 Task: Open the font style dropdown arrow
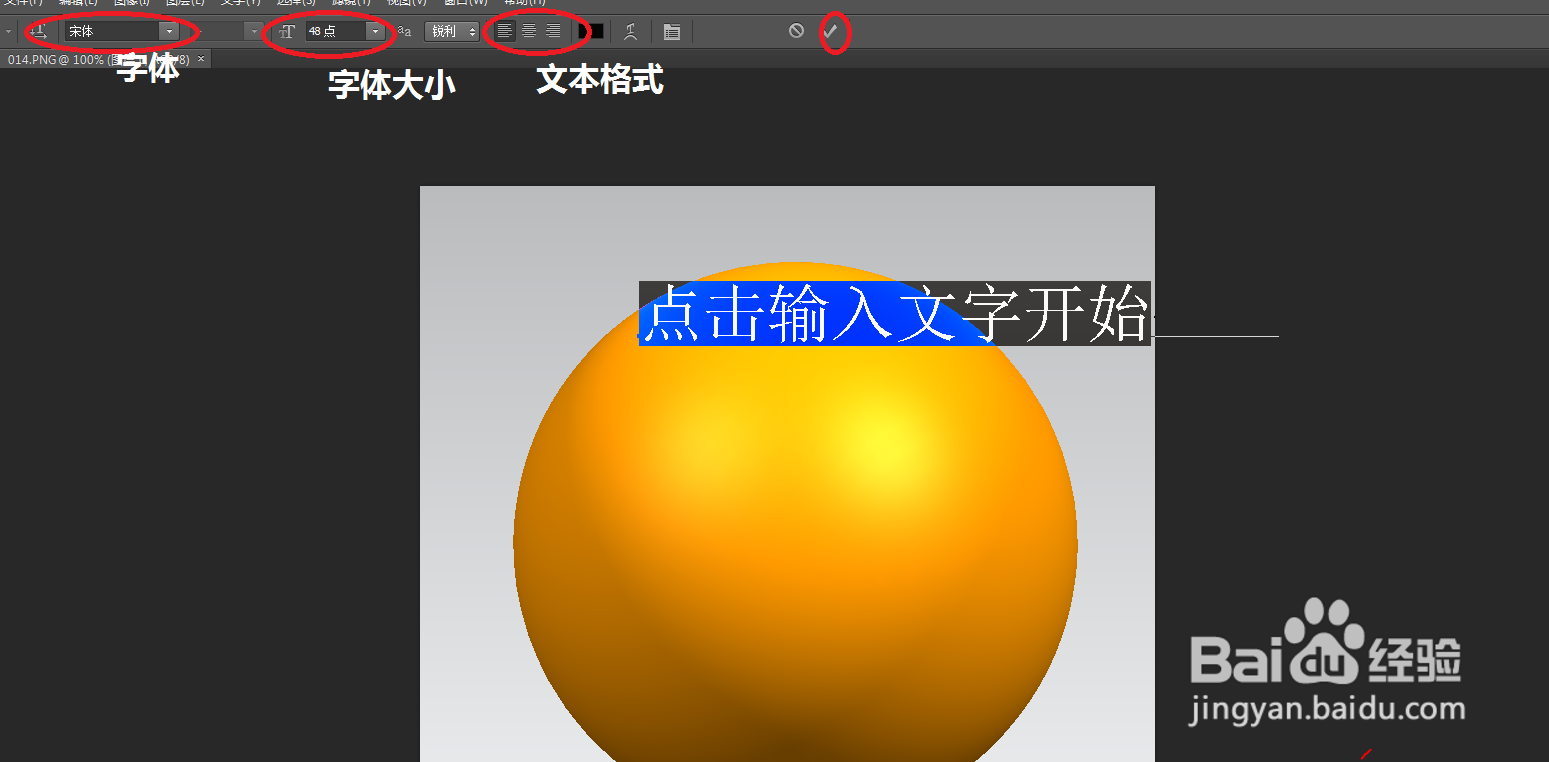click(253, 32)
